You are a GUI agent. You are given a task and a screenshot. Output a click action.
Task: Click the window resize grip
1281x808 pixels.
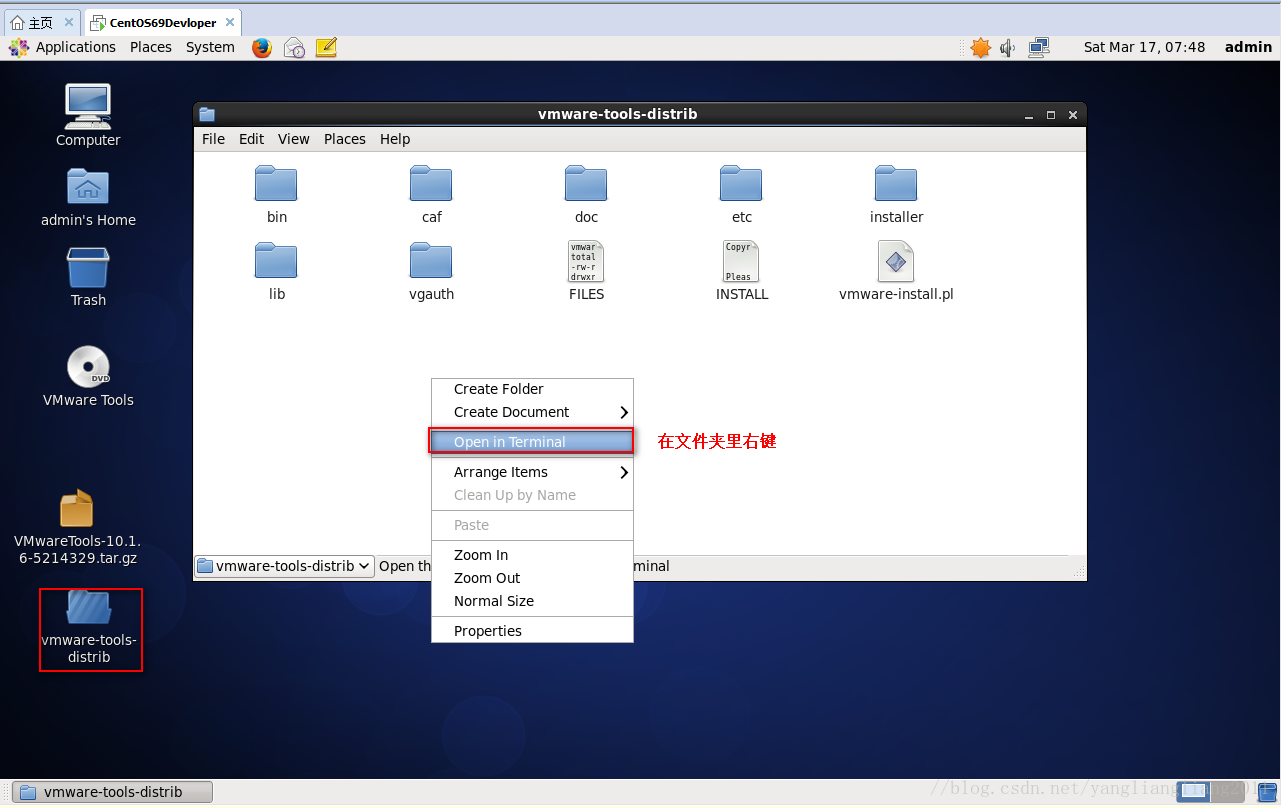(1079, 573)
